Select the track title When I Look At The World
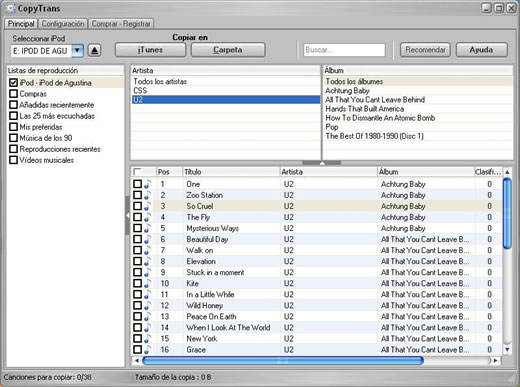Image resolution: width=520 pixels, height=387 pixels. (228, 327)
